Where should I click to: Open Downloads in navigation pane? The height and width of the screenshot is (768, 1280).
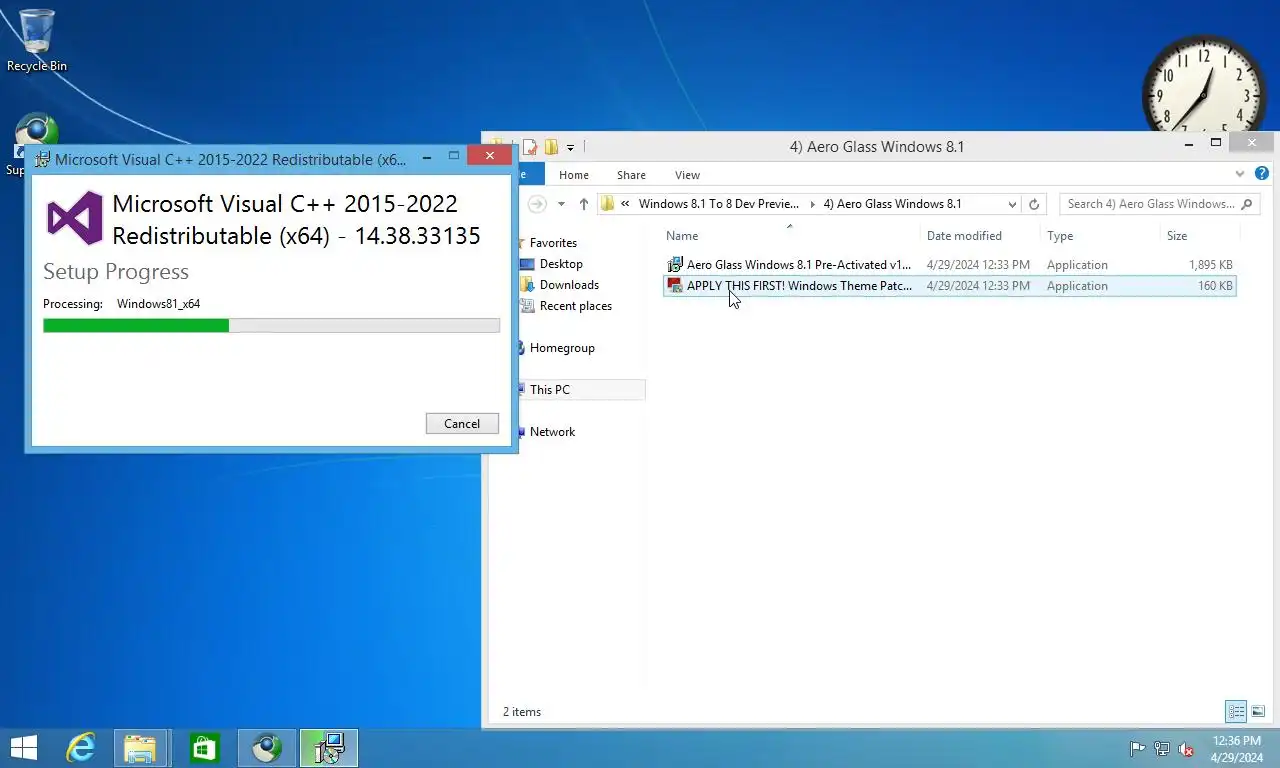569,285
